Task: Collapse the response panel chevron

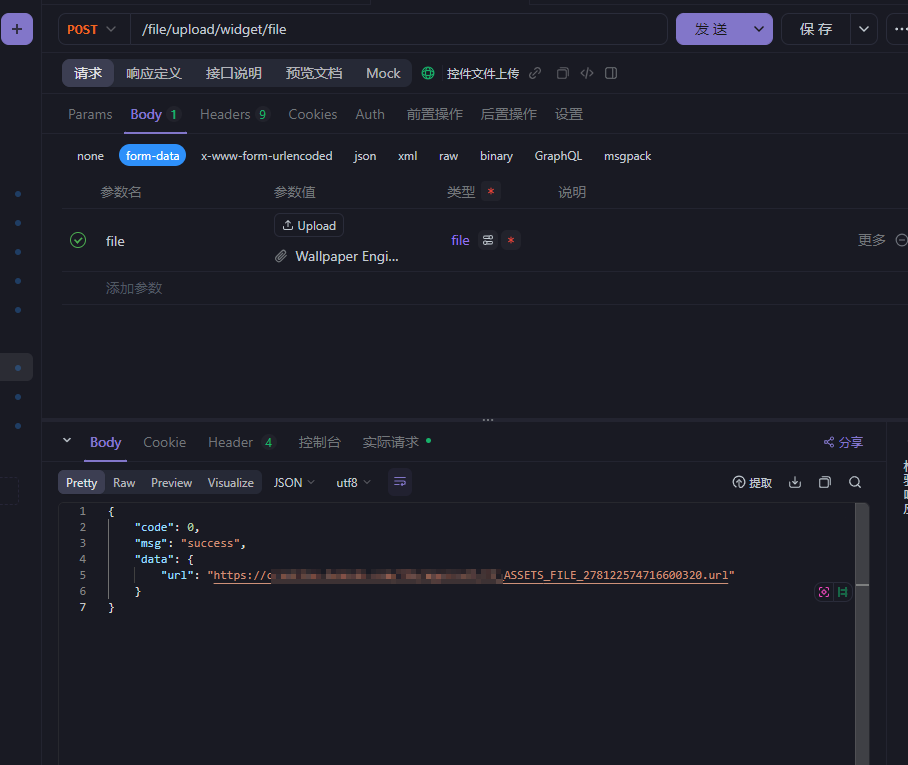Action: [67, 441]
